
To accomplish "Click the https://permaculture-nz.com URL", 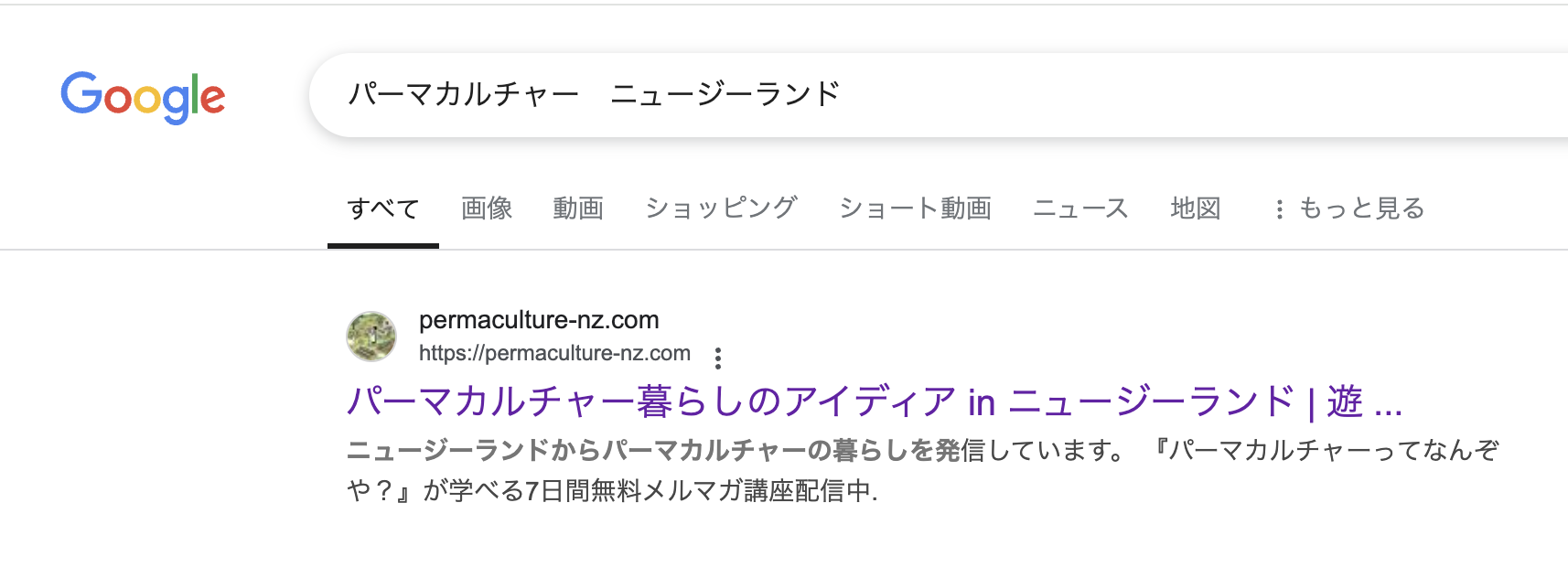I will [x=554, y=354].
